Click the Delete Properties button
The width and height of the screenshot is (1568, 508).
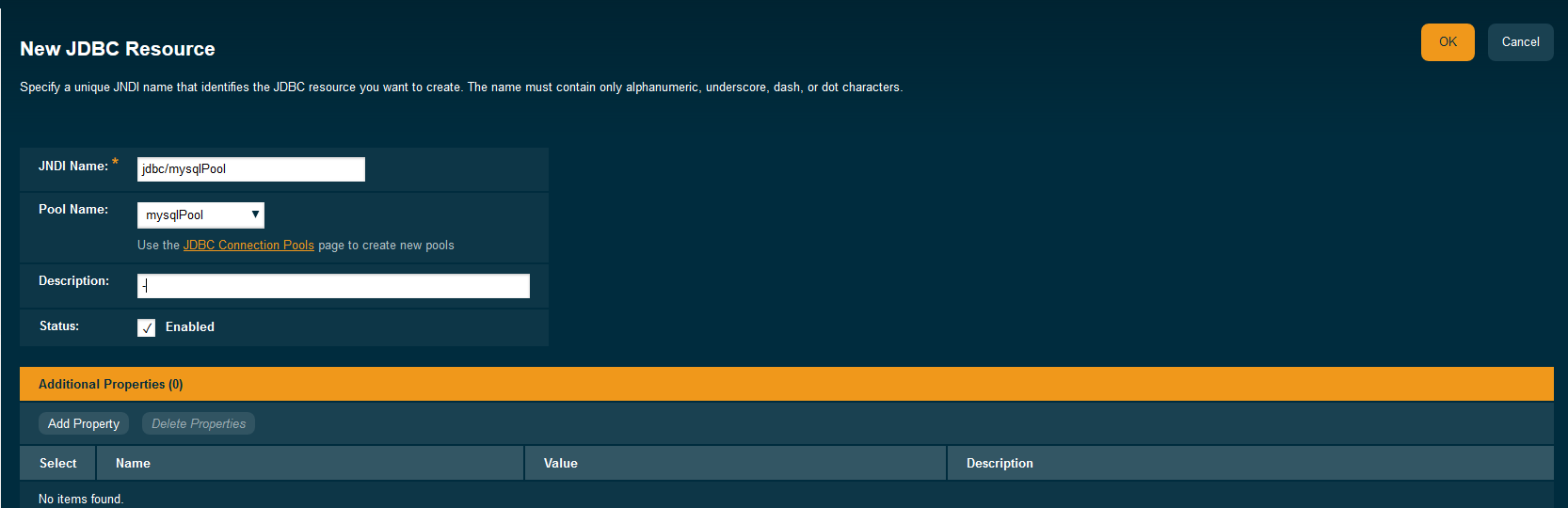coord(199,423)
